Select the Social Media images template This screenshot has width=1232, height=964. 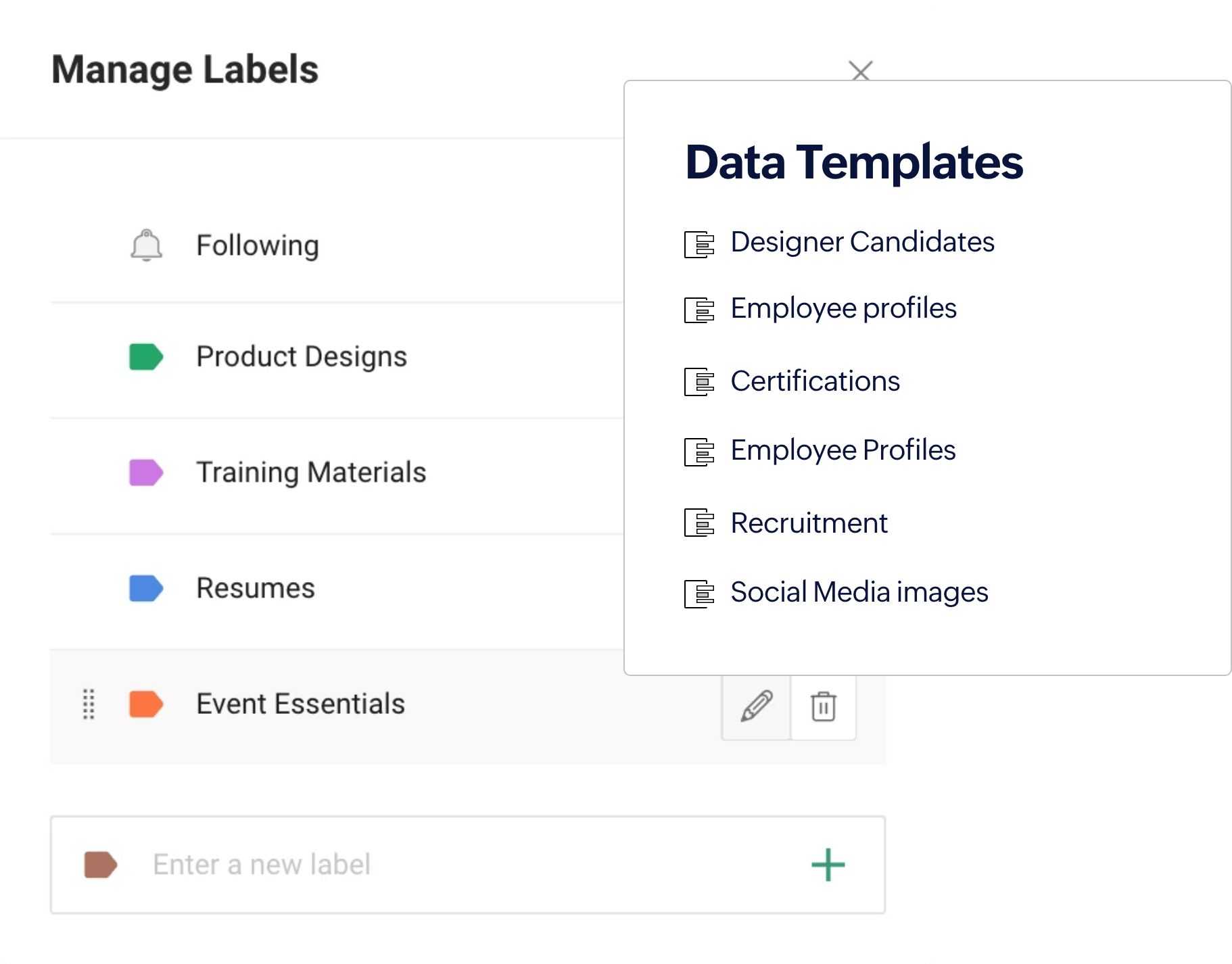point(859,592)
